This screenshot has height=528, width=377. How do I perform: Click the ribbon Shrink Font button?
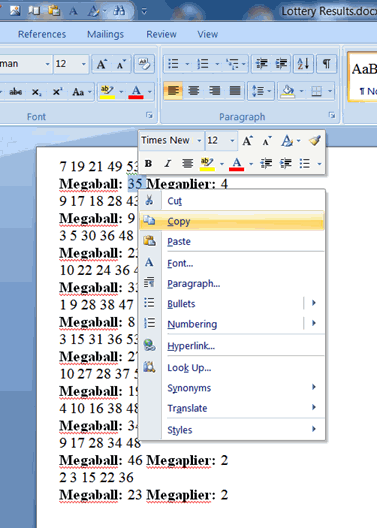(121, 64)
